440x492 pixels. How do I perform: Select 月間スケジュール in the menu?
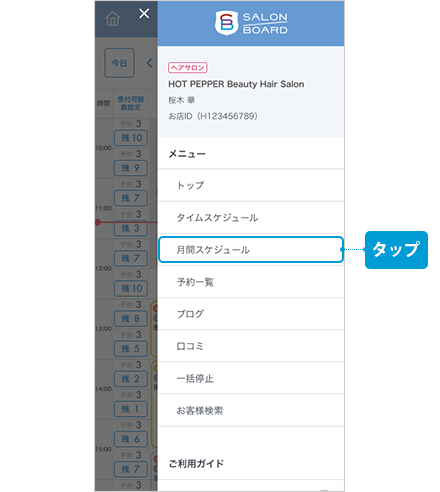point(251,250)
